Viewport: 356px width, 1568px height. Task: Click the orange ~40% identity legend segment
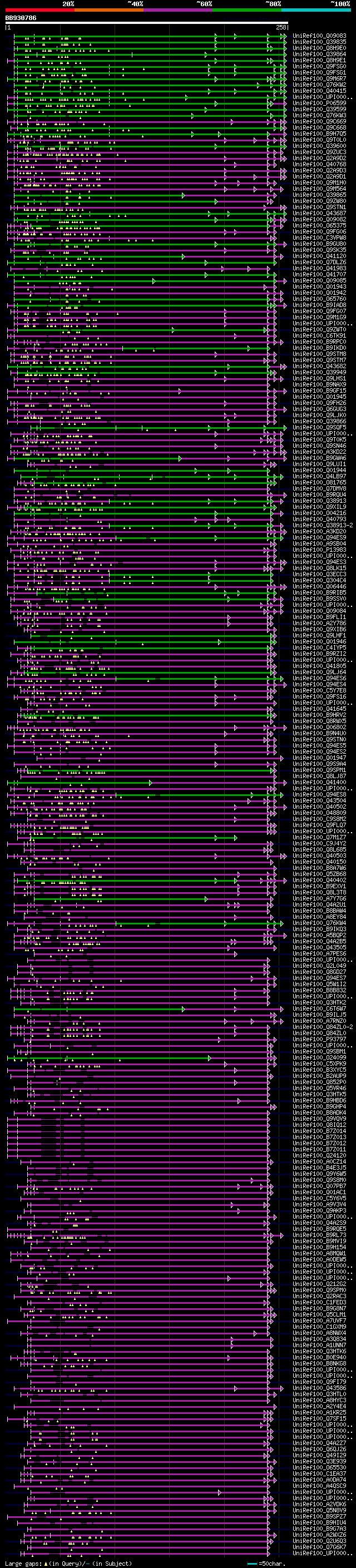tap(109, 10)
